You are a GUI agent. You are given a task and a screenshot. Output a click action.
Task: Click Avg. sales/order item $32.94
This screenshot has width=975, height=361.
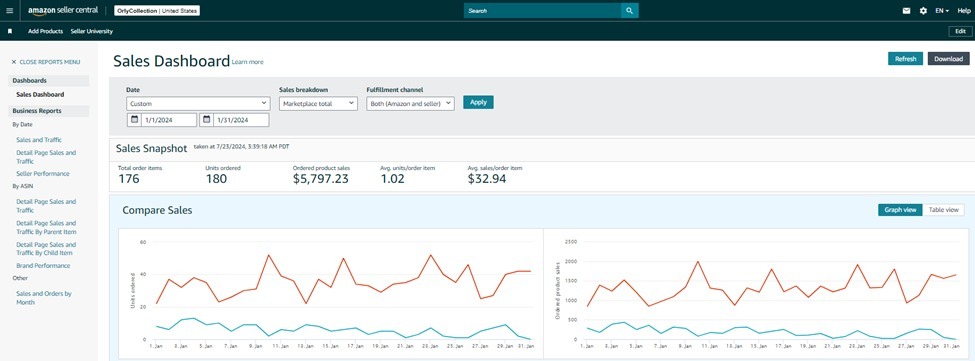pos(487,179)
